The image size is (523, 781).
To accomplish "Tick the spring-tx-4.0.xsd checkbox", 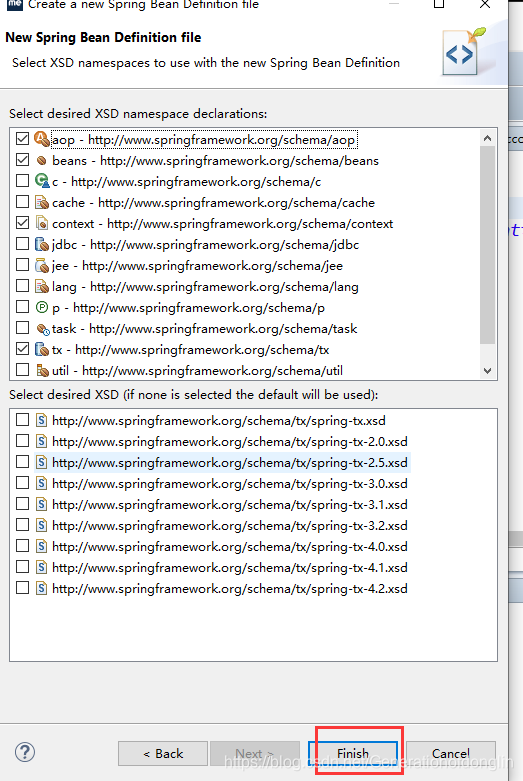I will click(22, 546).
